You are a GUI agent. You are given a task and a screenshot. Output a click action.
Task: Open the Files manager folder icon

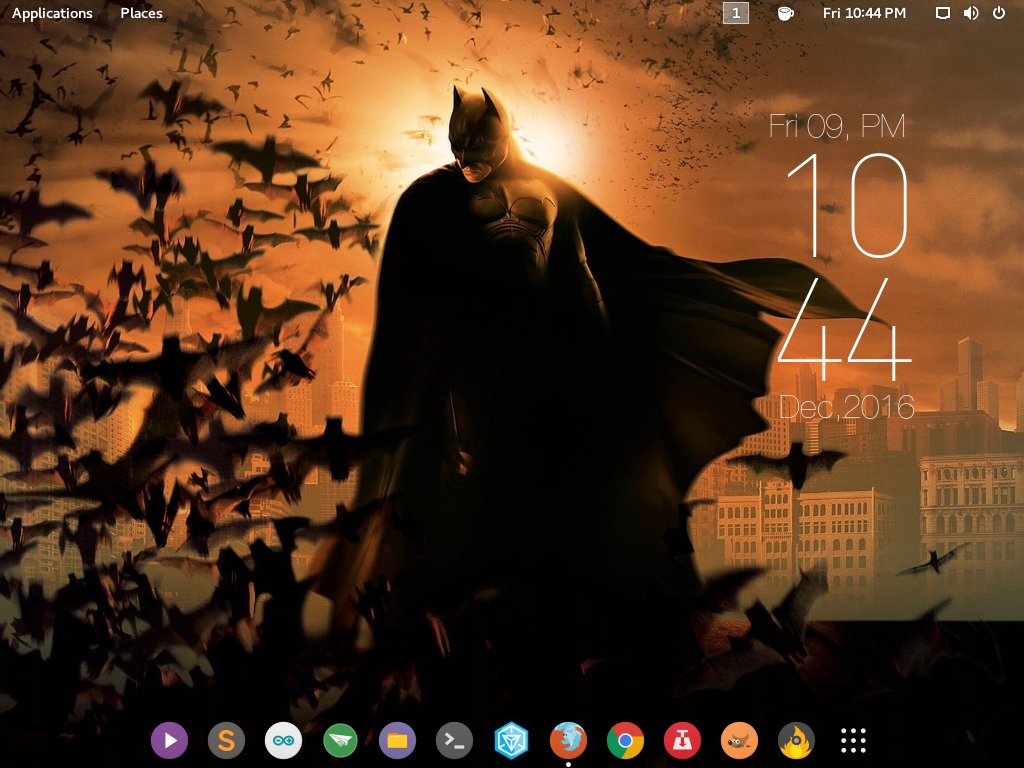click(397, 740)
